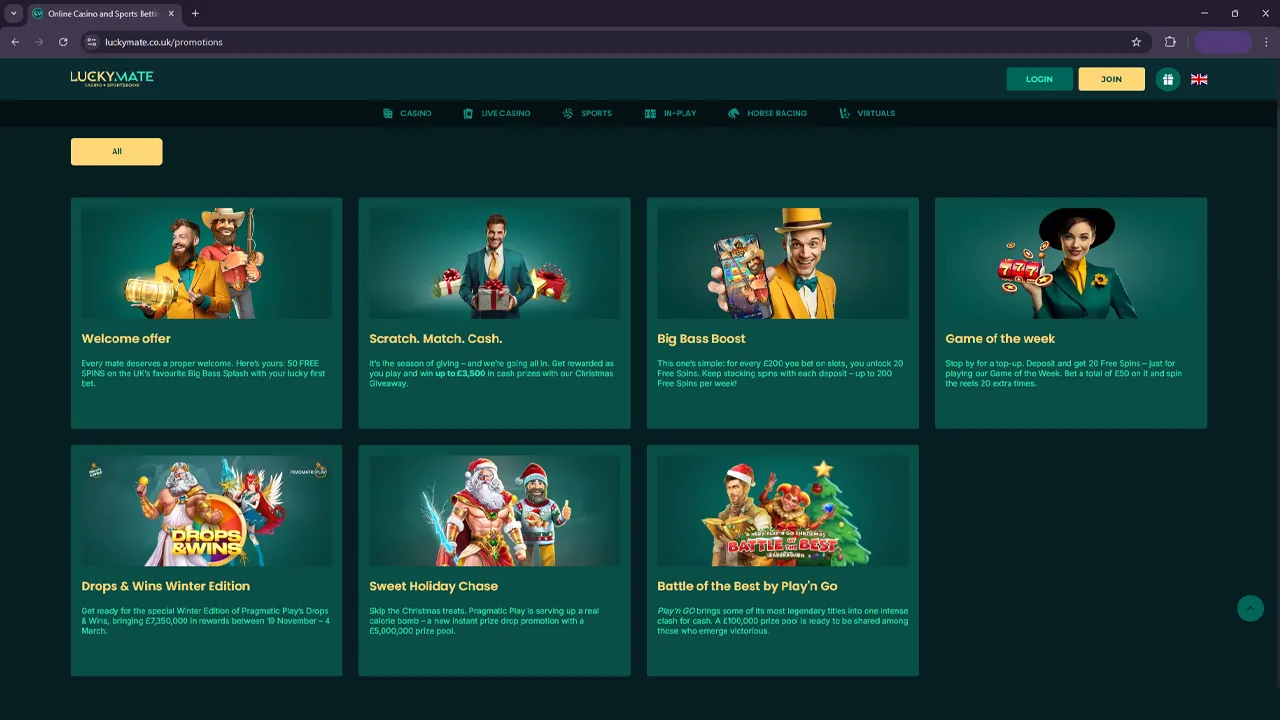1280x720 pixels.
Task: Open Horse Racing from the navigation
Action: (x=767, y=113)
